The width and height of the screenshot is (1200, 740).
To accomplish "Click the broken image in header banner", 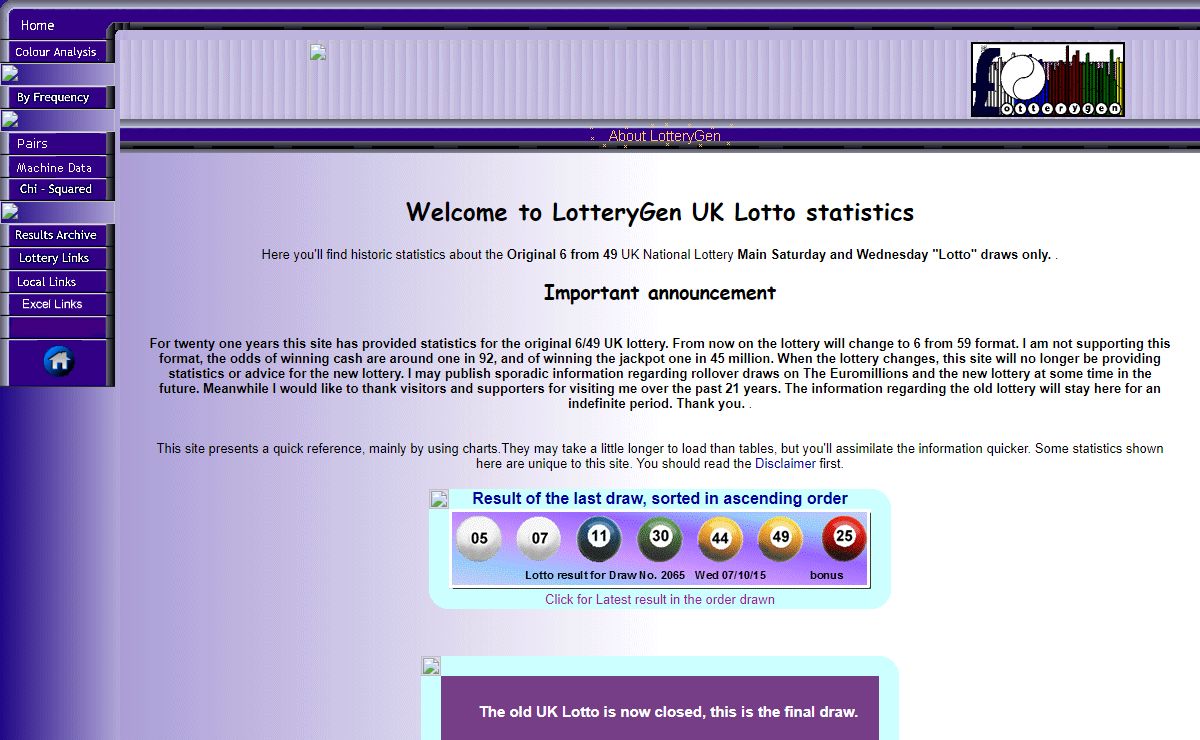I will click(319, 53).
